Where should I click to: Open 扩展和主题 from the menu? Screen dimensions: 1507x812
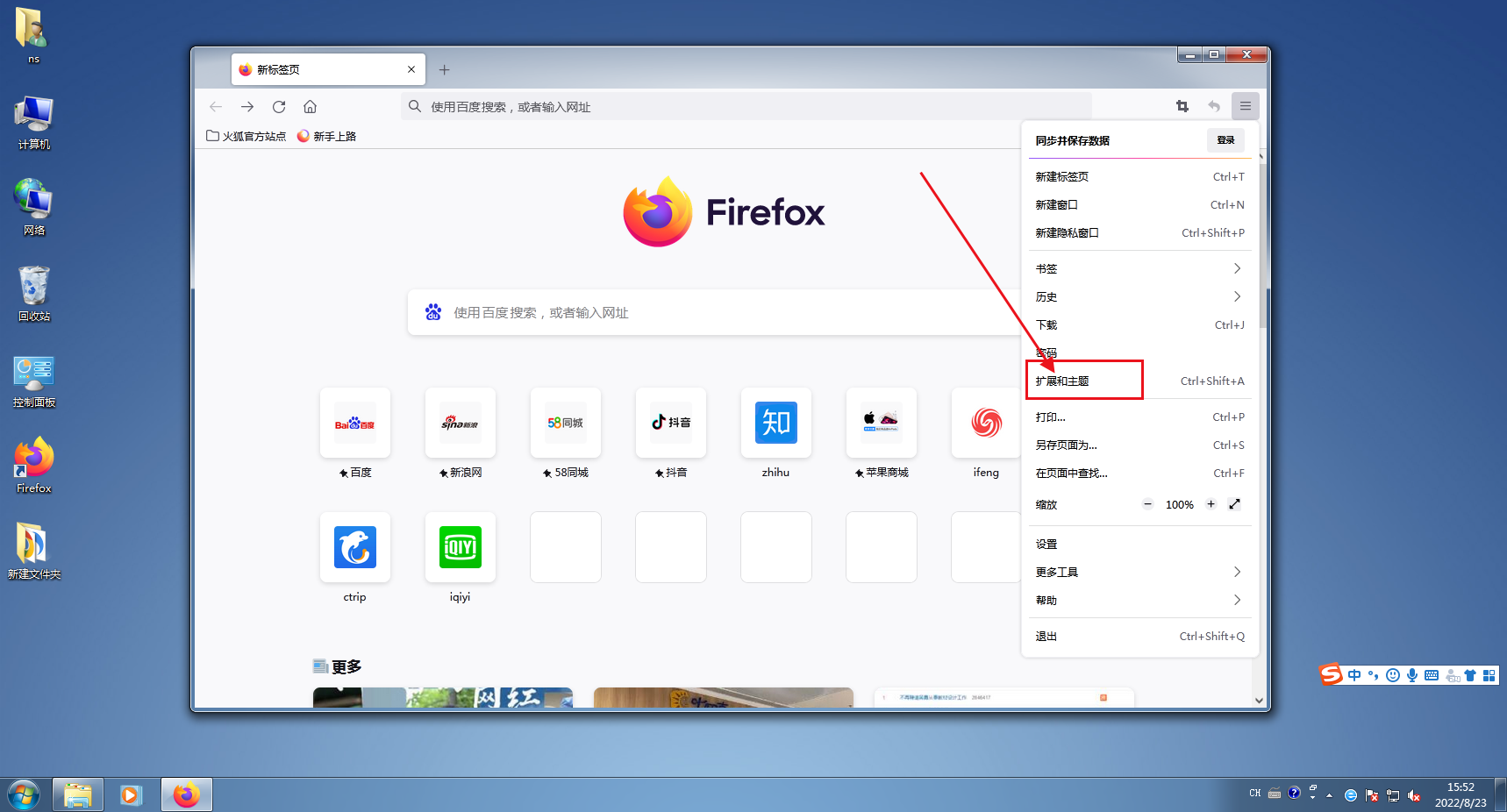pyautogui.click(x=1140, y=381)
